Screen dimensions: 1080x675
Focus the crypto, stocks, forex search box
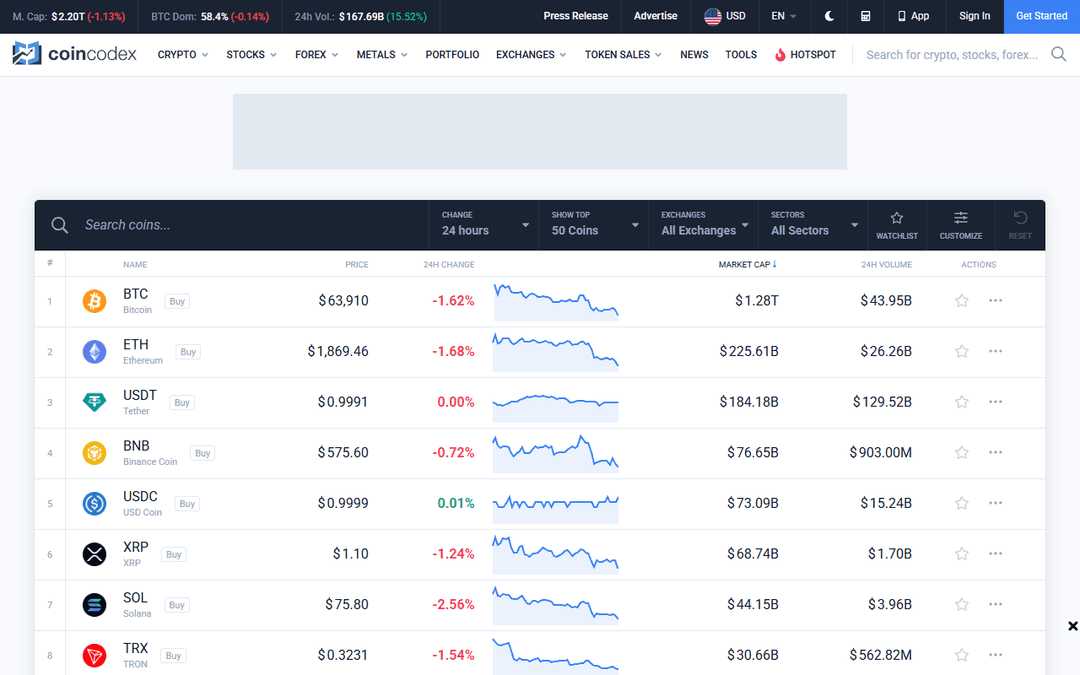[952, 54]
